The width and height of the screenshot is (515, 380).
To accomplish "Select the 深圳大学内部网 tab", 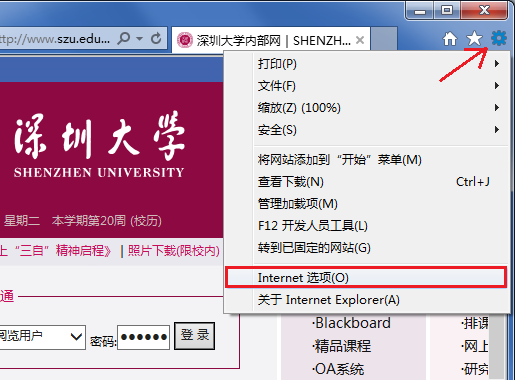I will [271, 40].
